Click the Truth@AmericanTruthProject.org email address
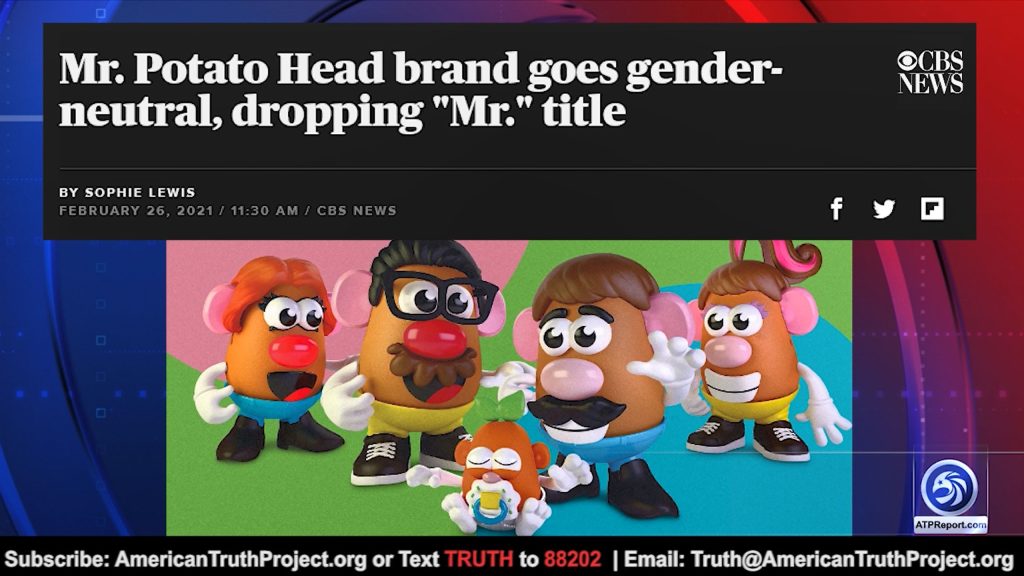Viewport: 1024px width, 576px height. 852,560
